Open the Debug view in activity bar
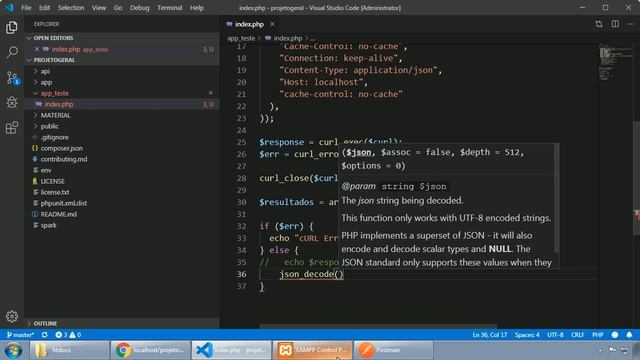This screenshot has height=360, width=640. click(12, 102)
